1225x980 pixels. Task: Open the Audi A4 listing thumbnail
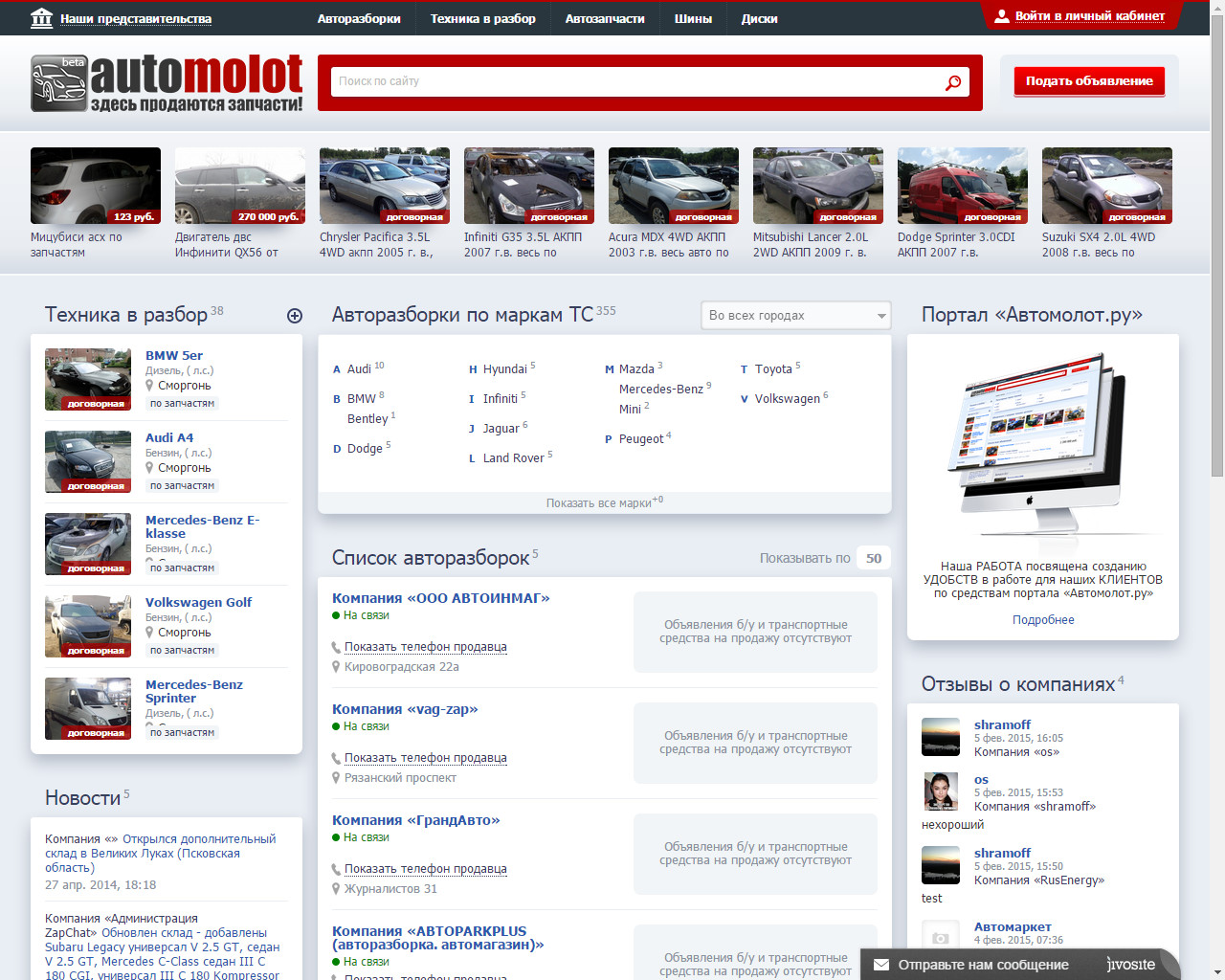88,461
